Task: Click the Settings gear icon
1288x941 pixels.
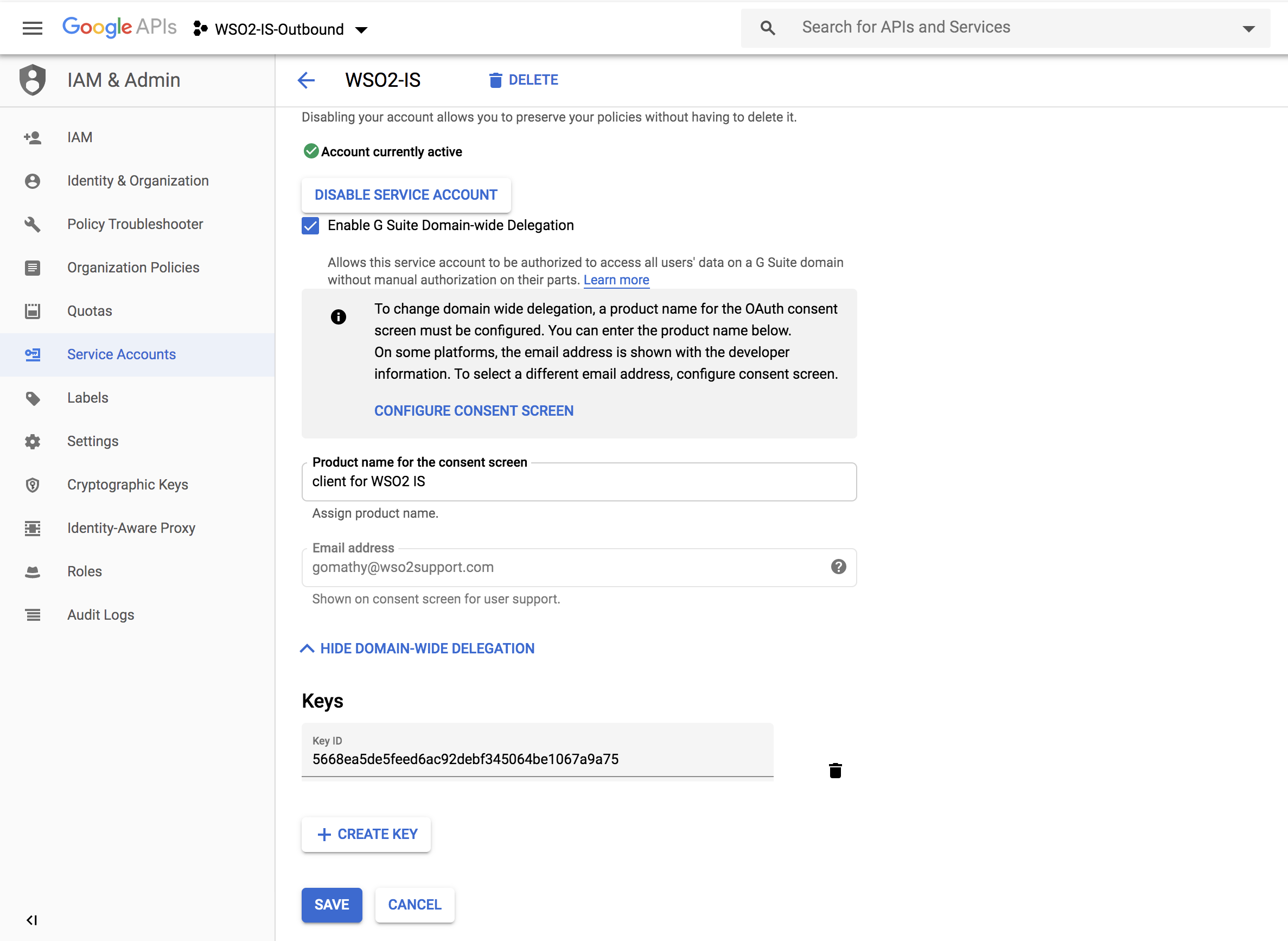Action: (x=33, y=441)
